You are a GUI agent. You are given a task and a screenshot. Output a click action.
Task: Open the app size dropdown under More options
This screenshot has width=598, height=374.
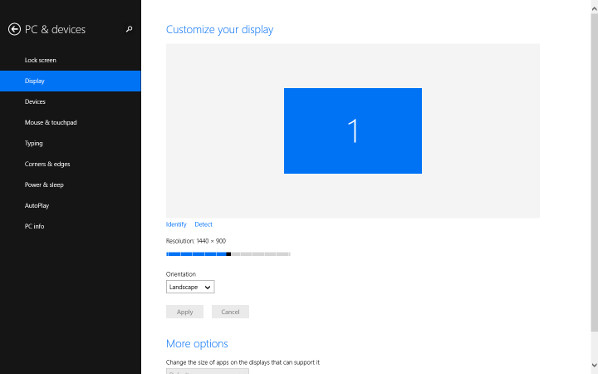pos(207,371)
